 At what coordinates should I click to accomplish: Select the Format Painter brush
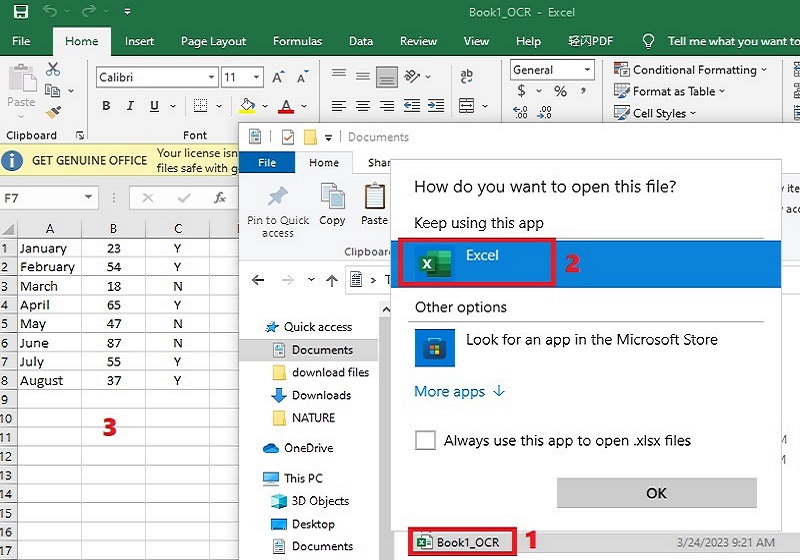[53, 112]
